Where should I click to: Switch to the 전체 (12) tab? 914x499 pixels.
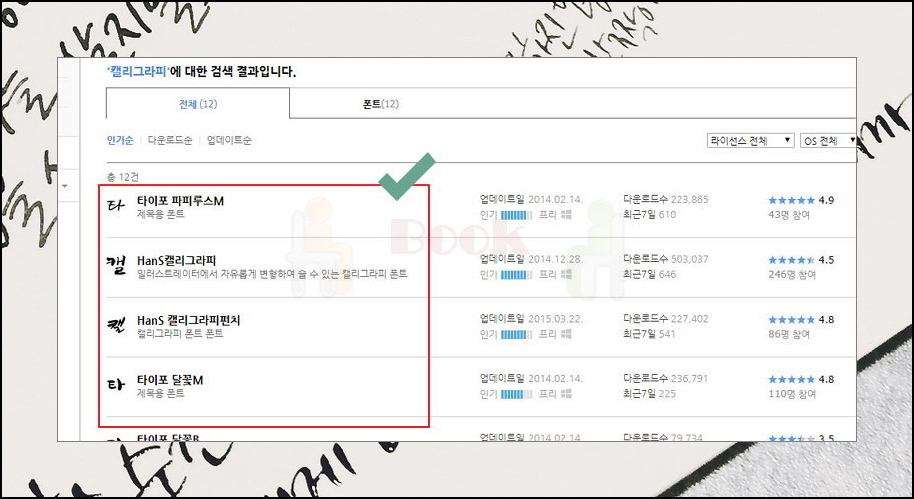(x=198, y=104)
